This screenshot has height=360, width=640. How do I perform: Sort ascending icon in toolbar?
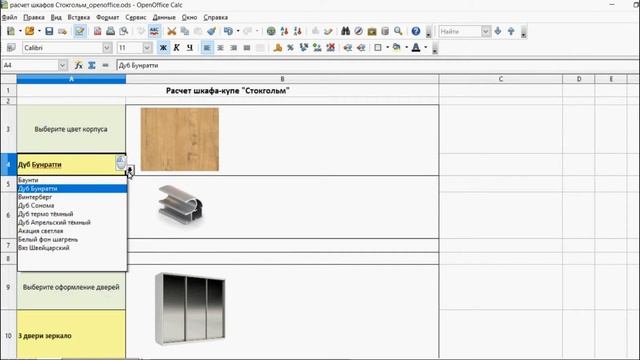pyautogui.click(x=284, y=31)
